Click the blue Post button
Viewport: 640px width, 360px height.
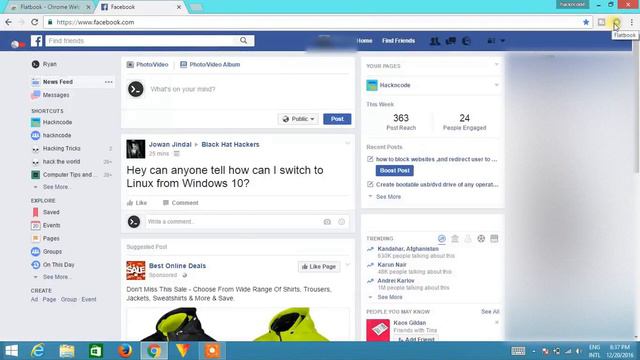click(x=337, y=119)
